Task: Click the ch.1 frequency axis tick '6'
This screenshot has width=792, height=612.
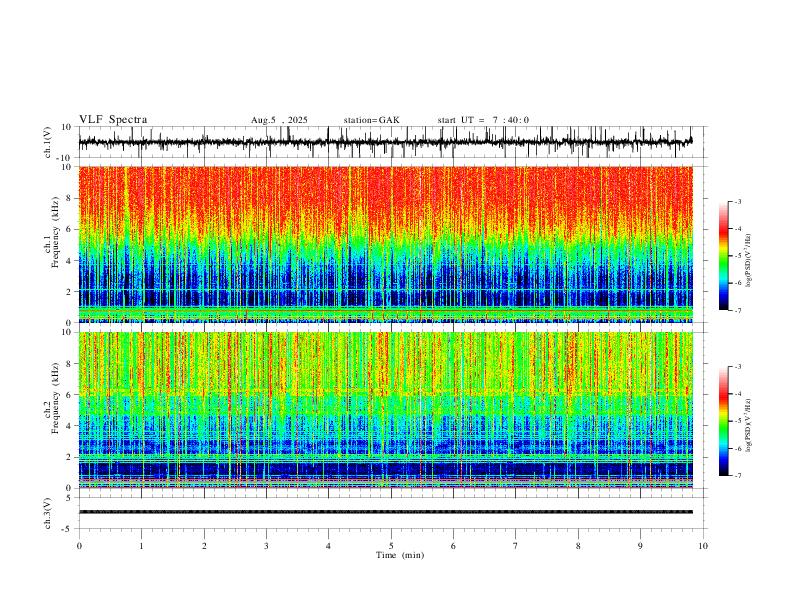Action: point(69,229)
